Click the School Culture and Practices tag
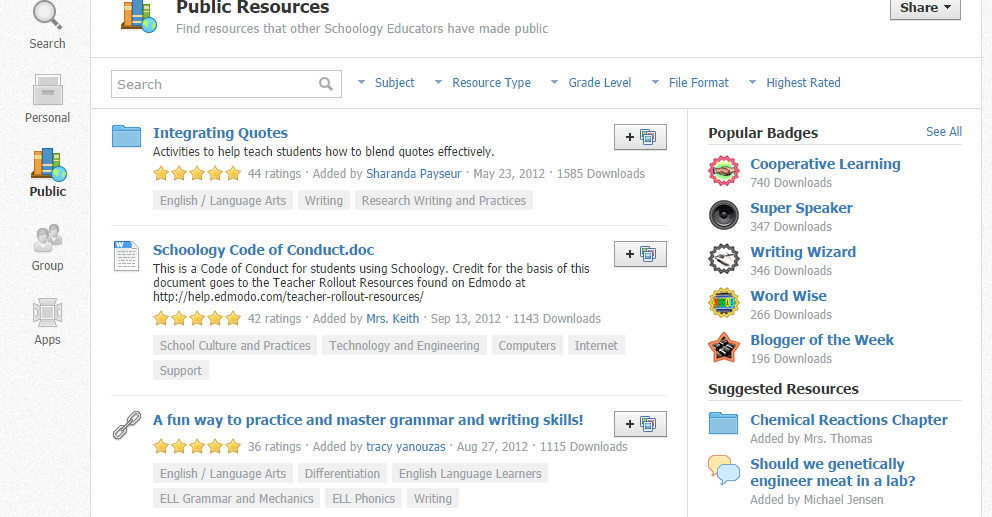 235,346
